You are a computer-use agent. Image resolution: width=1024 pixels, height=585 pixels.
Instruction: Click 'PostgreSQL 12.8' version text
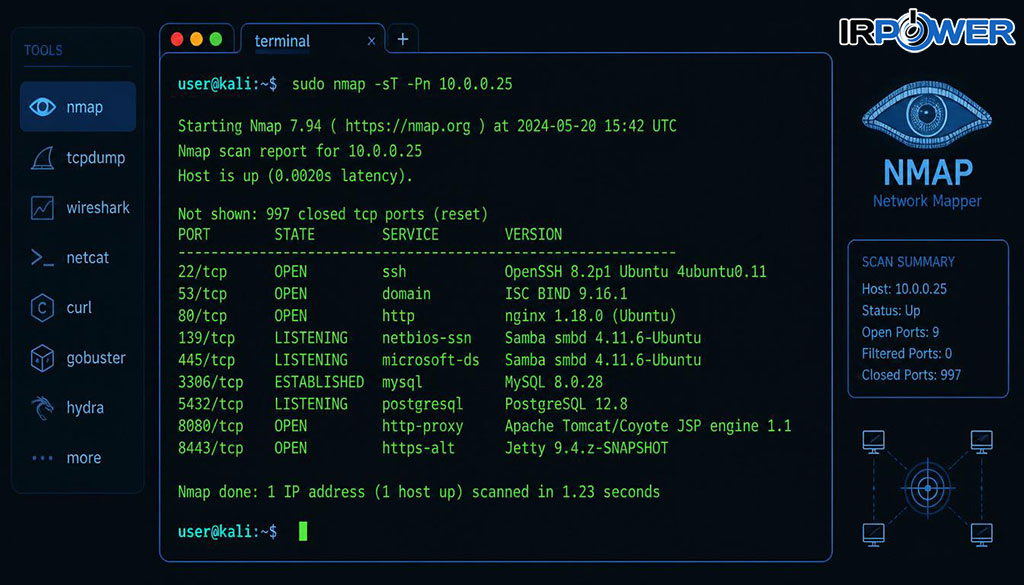566,404
